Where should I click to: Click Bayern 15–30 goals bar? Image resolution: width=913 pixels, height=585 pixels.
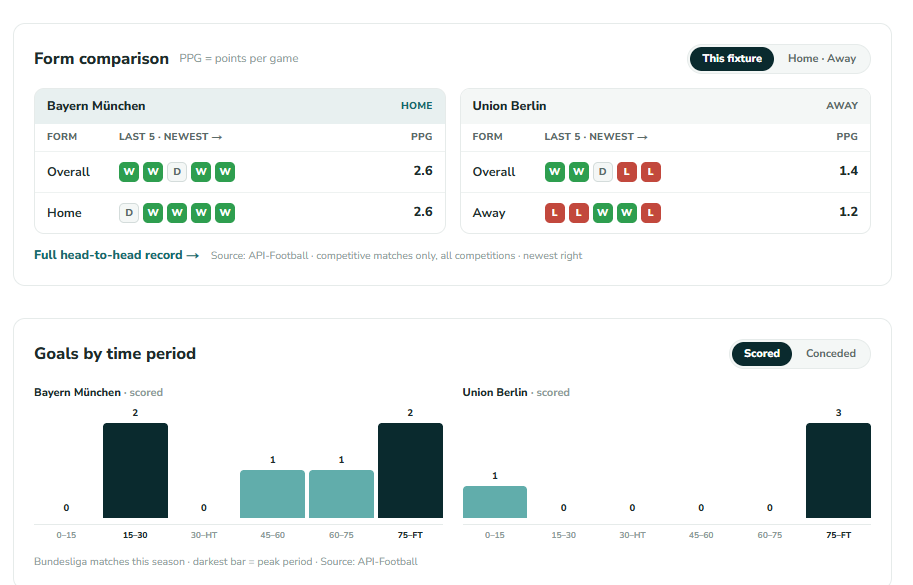pos(135,470)
